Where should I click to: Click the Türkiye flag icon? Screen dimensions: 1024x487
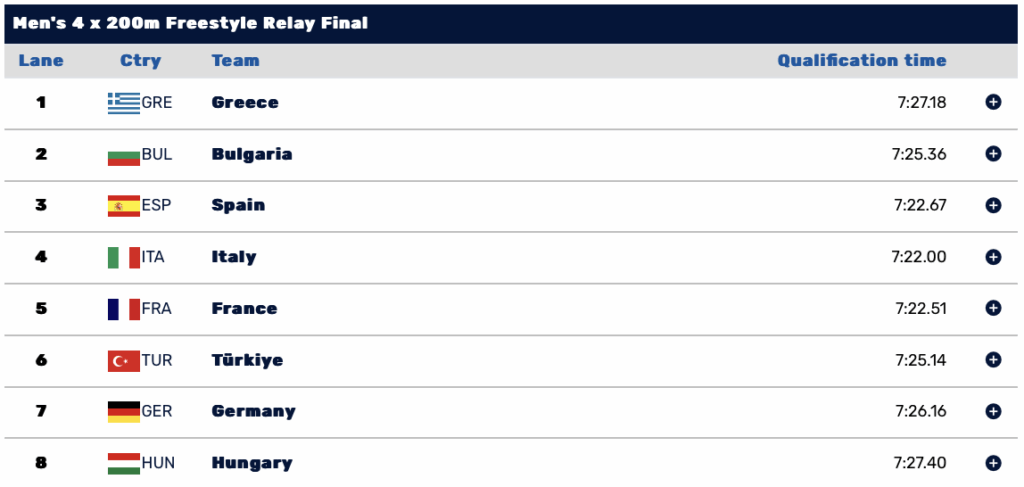click(x=124, y=360)
